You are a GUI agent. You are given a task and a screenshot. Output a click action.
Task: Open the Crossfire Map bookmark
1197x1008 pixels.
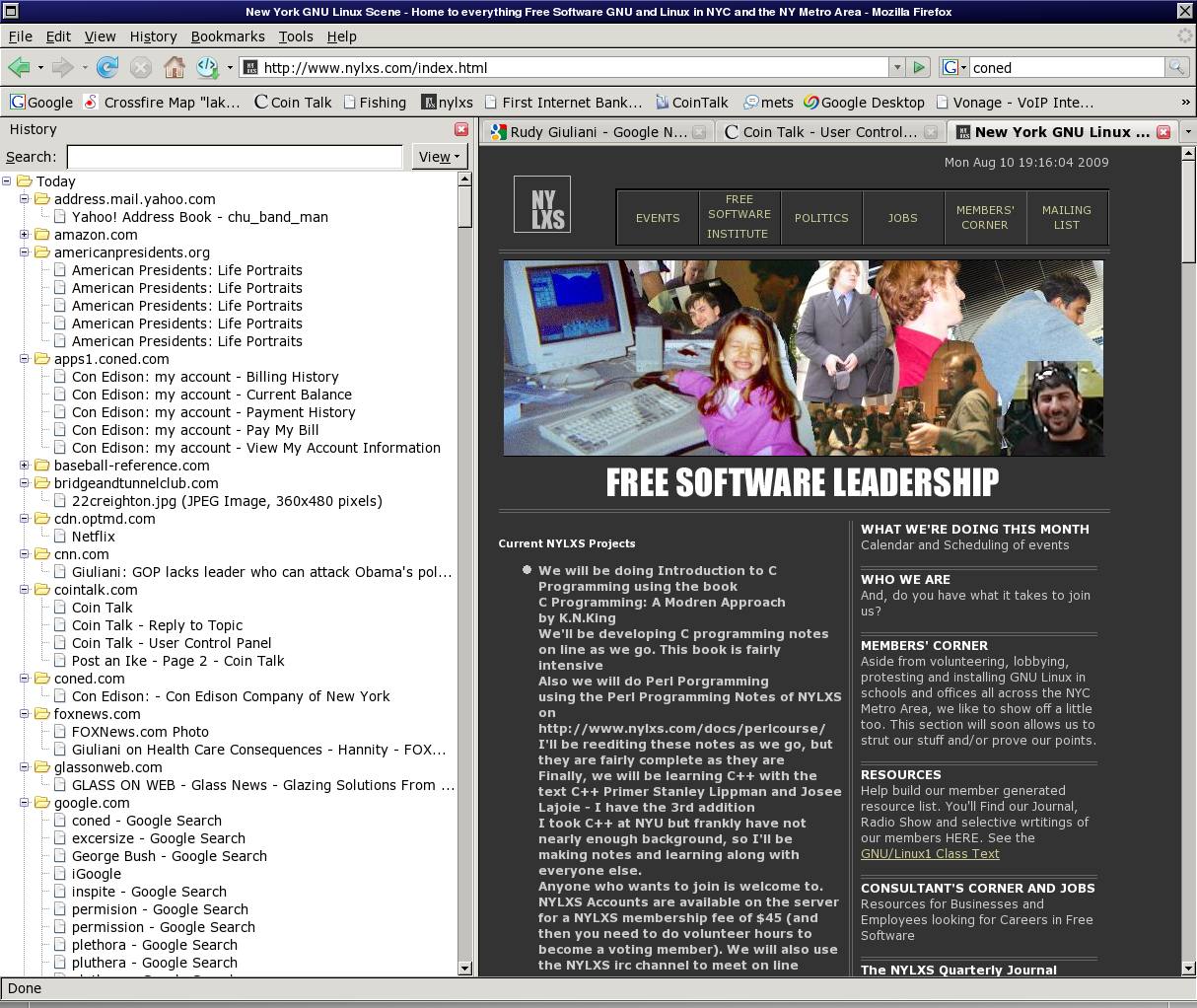coord(162,102)
